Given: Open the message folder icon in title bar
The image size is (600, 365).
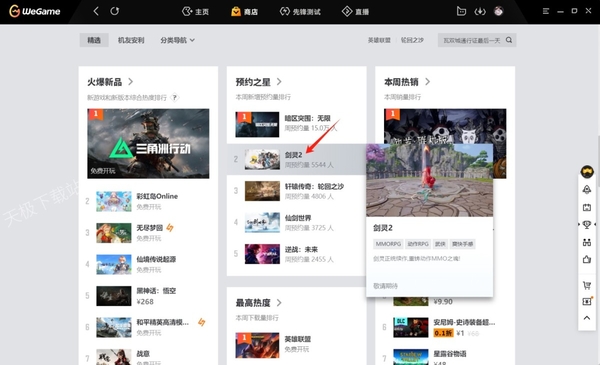Looking at the screenshot, I should 461,11.
